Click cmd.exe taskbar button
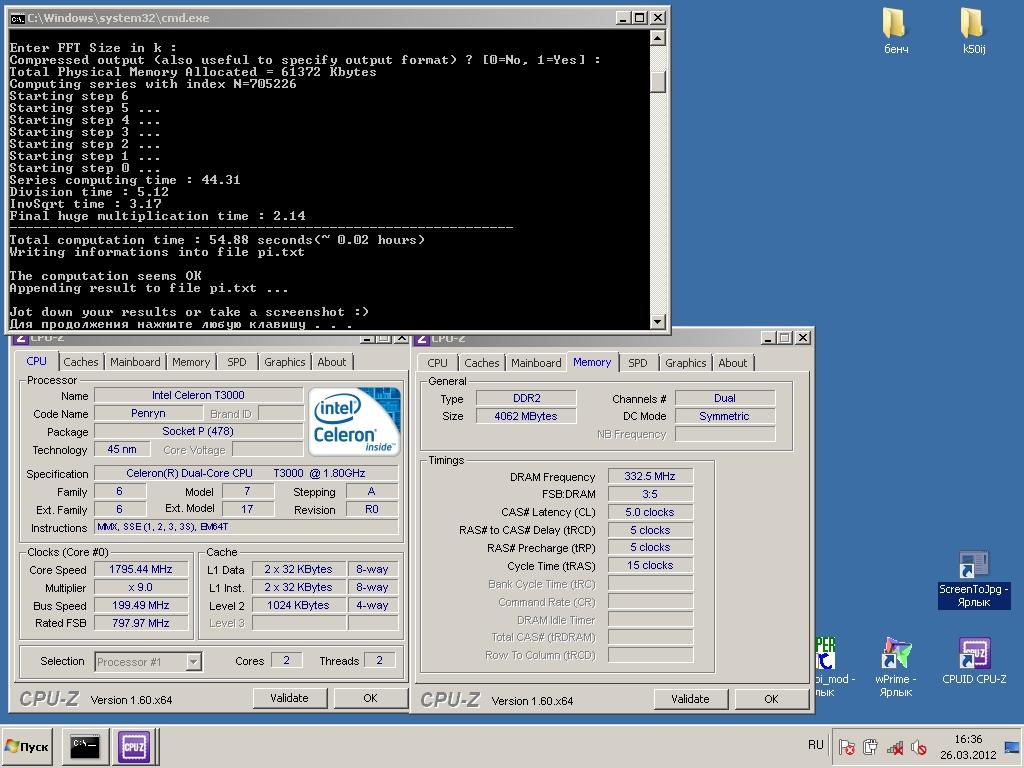The height and width of the screenshot is (768, 1024). click(x=85, y=746)
